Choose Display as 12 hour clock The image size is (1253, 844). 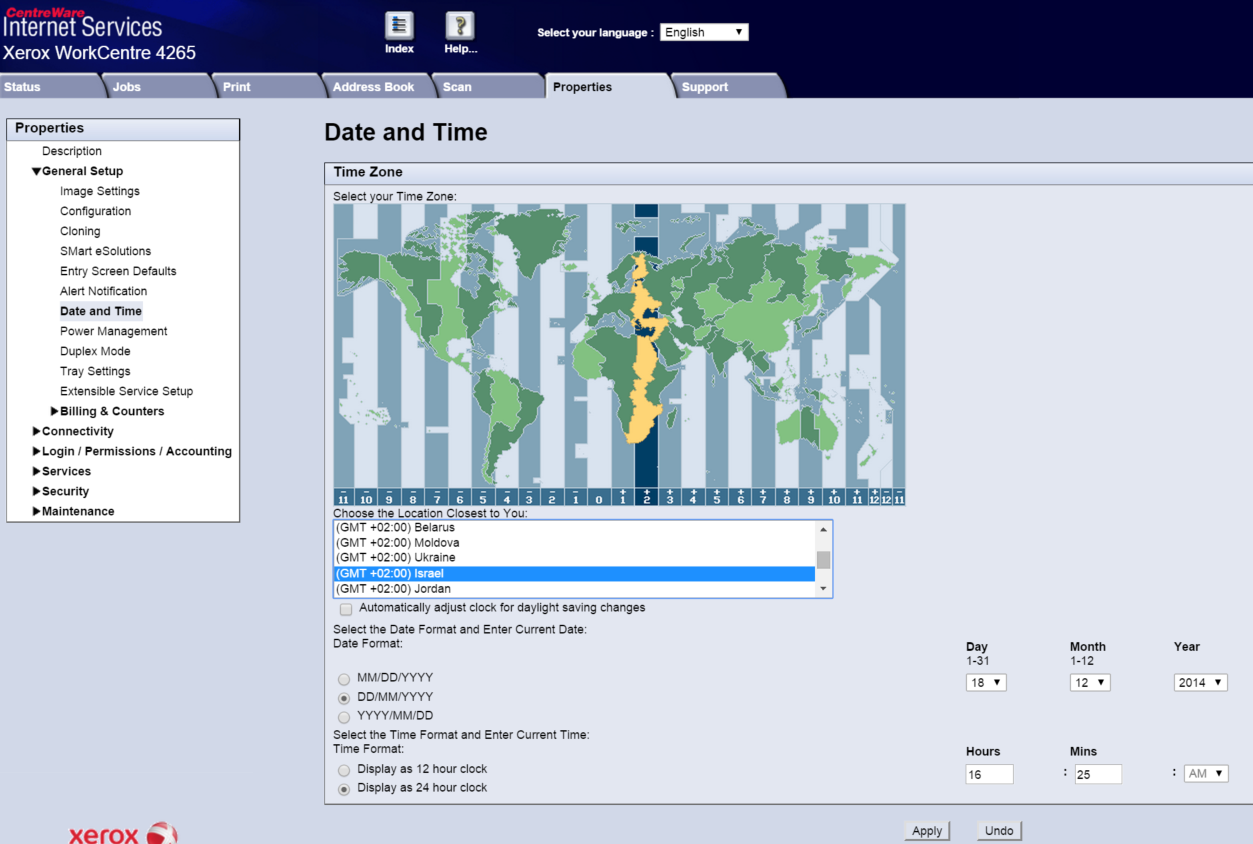coord(344,770)
